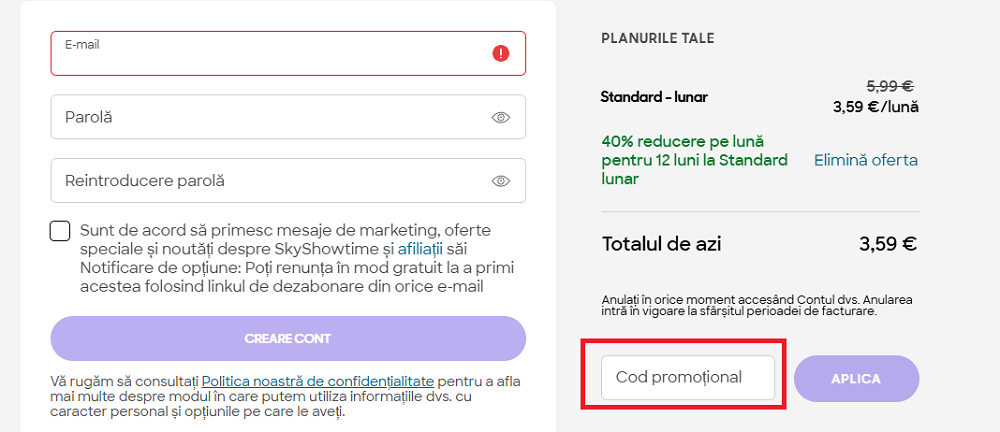Toggle visibility for Reintroducere parolă field

501,181
